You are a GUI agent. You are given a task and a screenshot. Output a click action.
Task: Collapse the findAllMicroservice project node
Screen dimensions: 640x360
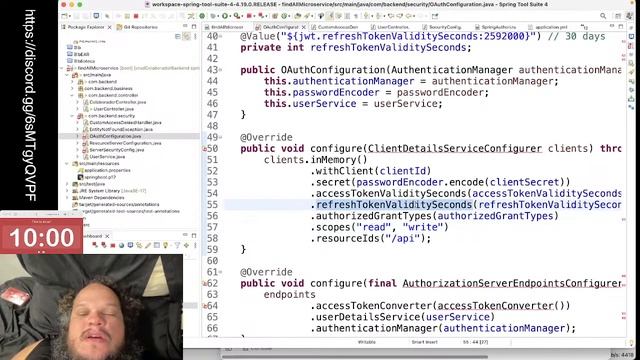pyautogui.click(x=62, y=68)
